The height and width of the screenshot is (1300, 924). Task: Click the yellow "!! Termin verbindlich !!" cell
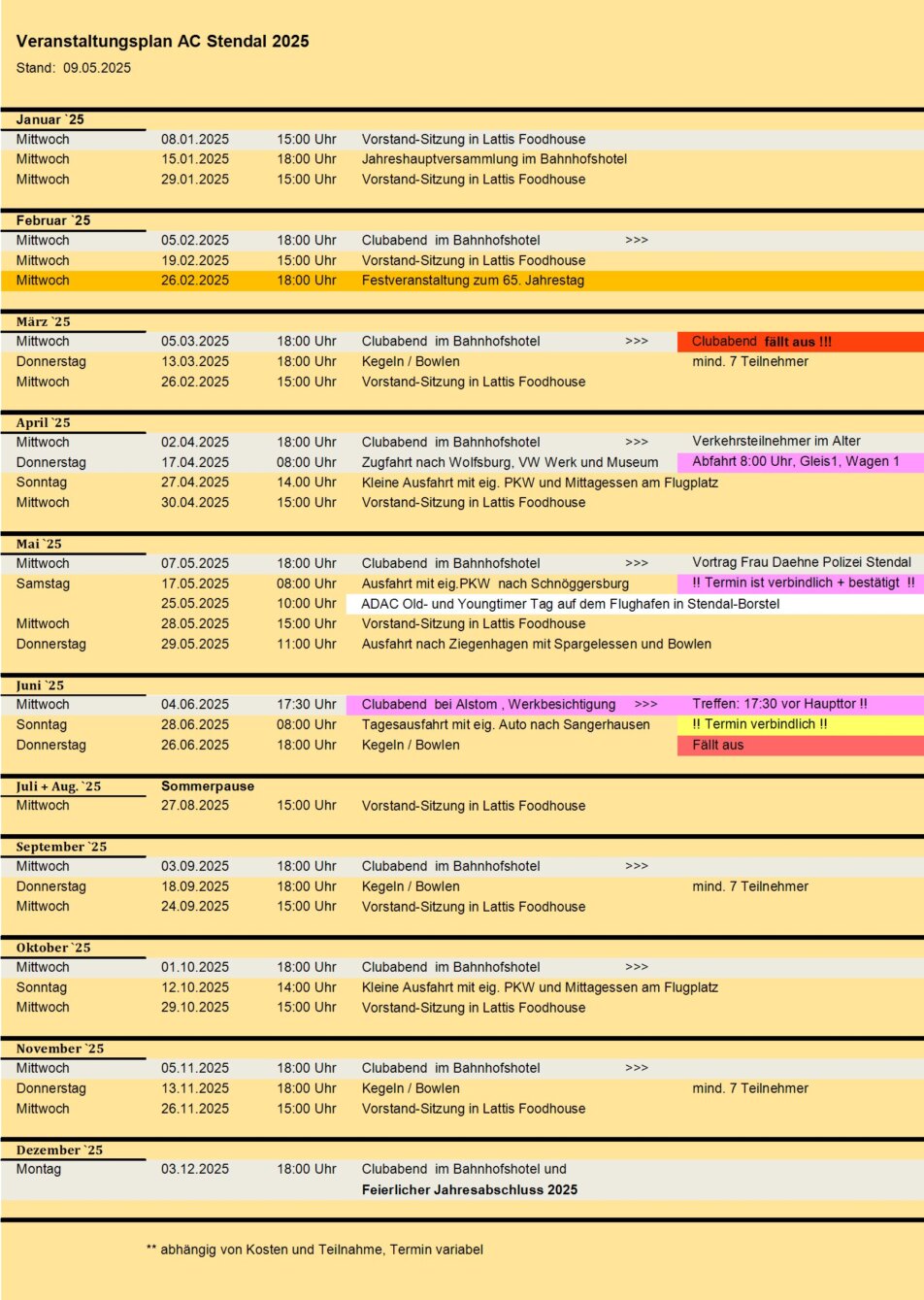click(x=759, y=724)
